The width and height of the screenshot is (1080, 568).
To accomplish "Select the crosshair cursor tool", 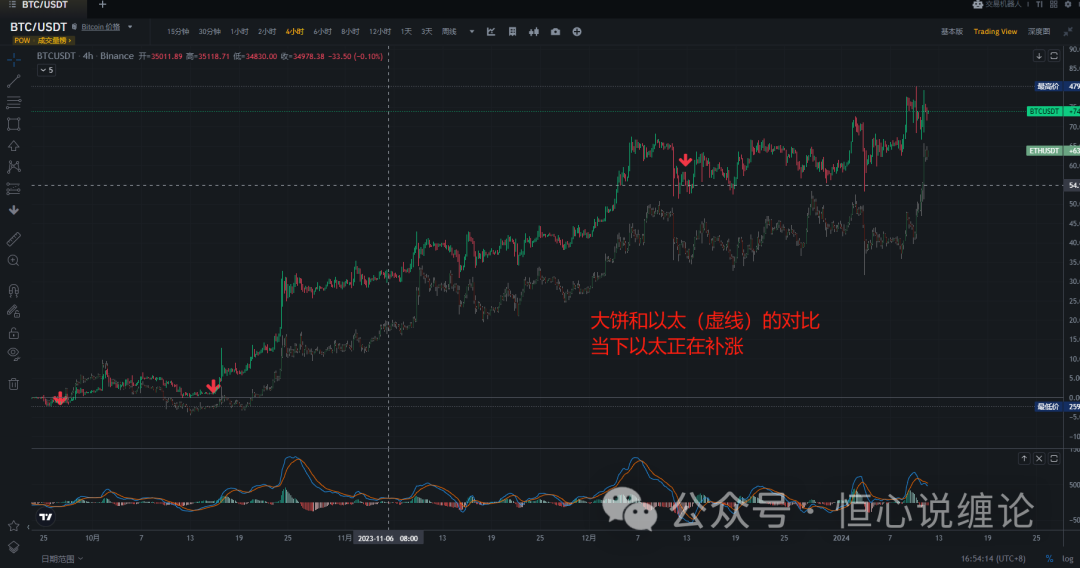I will coord(13,60).
